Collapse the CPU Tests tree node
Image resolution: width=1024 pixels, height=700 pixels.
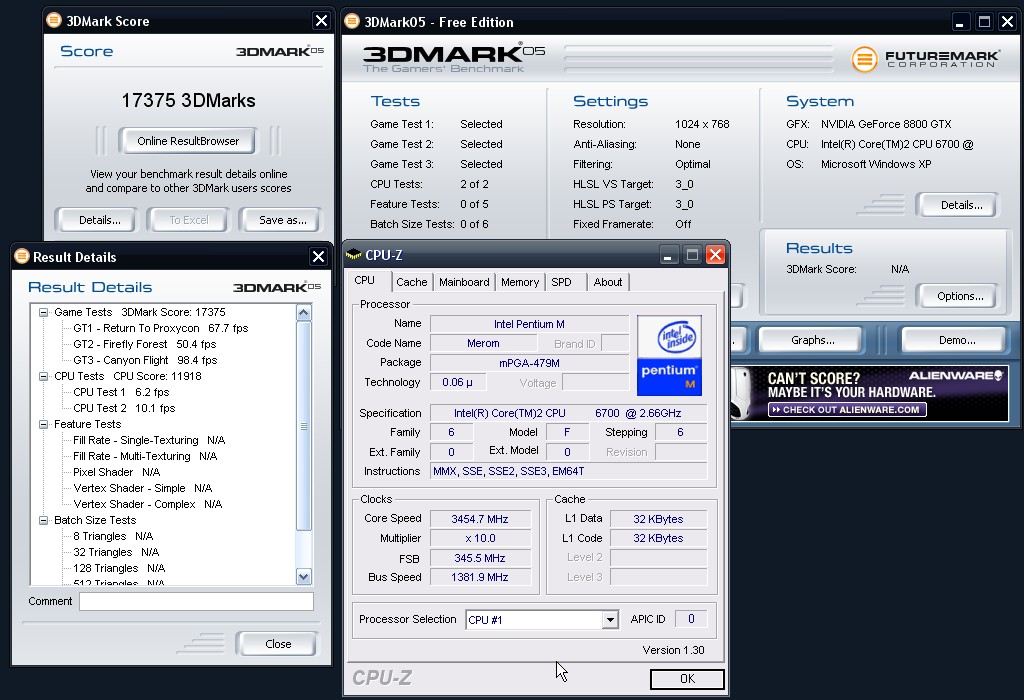coord(44,377)
